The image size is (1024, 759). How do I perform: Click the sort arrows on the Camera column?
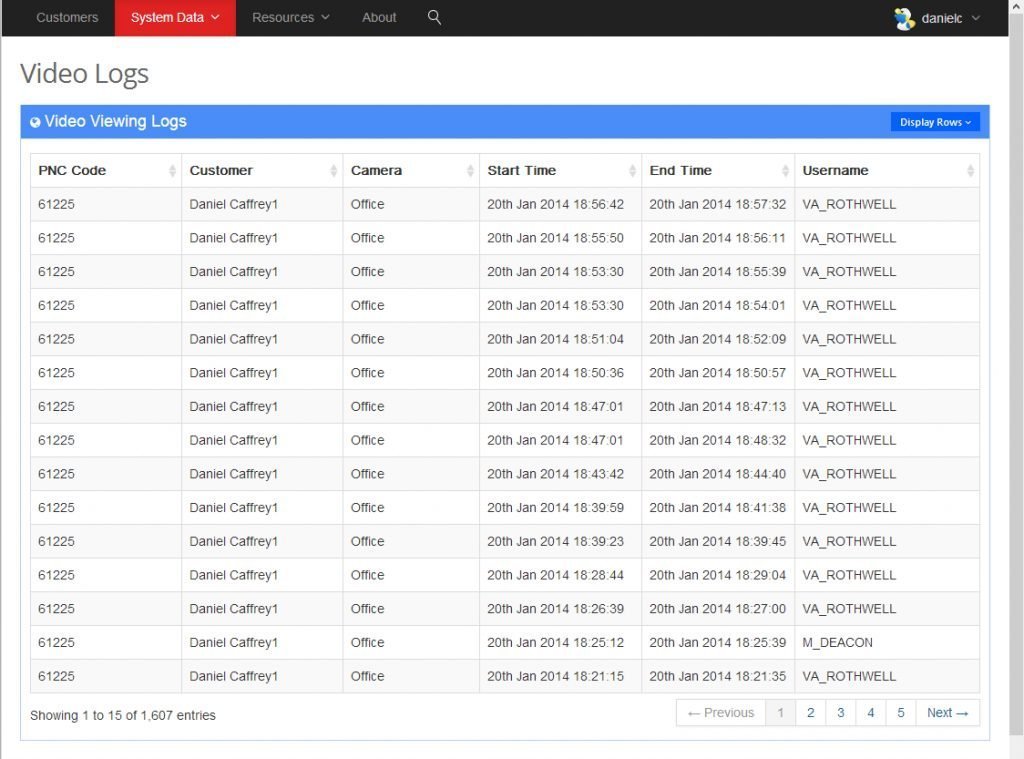coord(470,170)
